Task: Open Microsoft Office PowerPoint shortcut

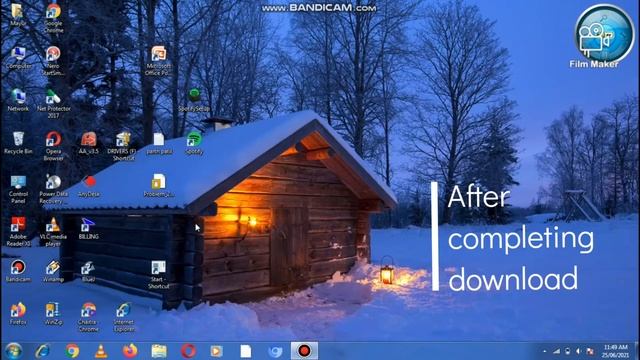Action: point(158,61)
